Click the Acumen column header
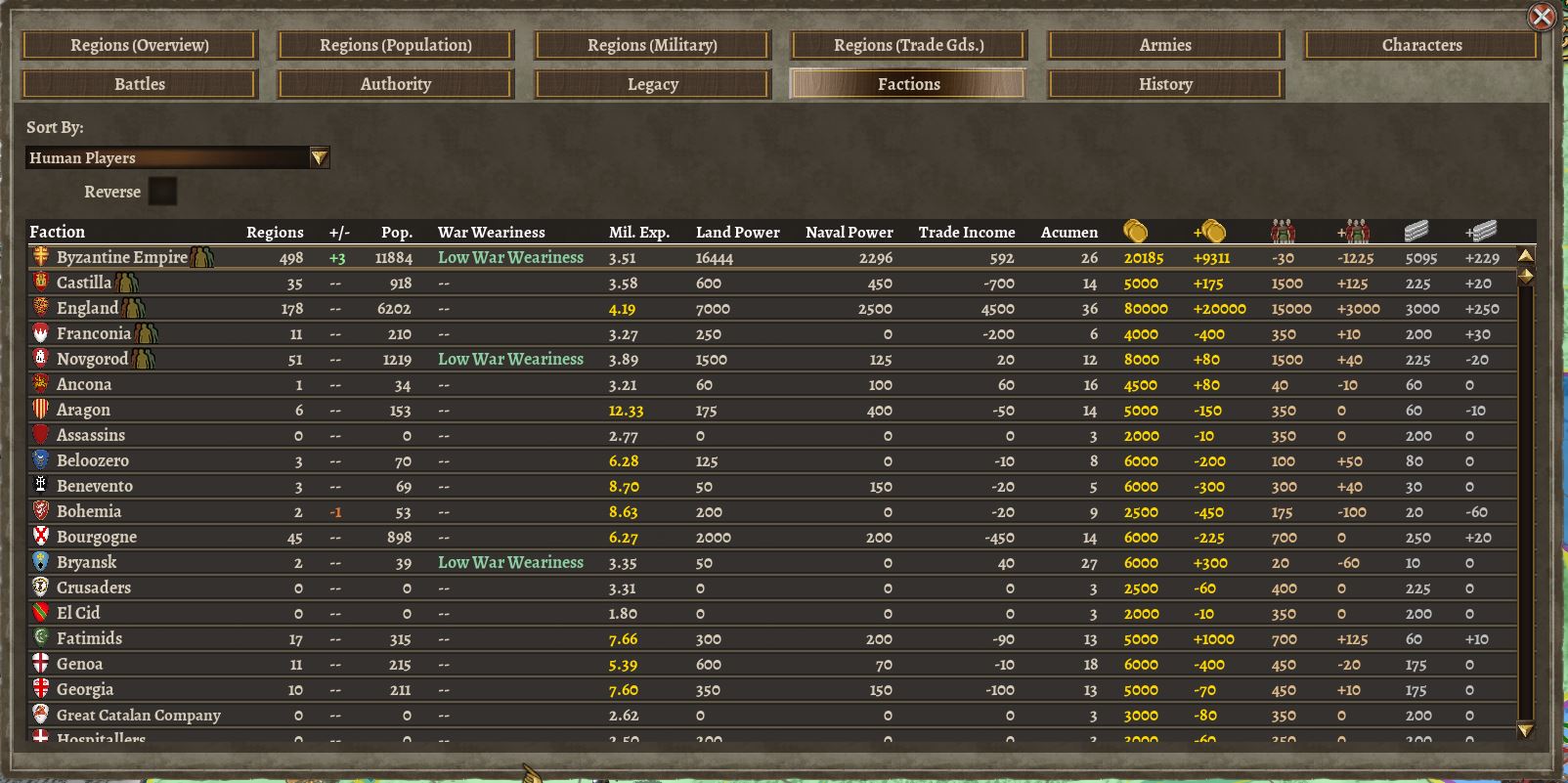The image size is (1568, 783). [x=1069, y=233]
